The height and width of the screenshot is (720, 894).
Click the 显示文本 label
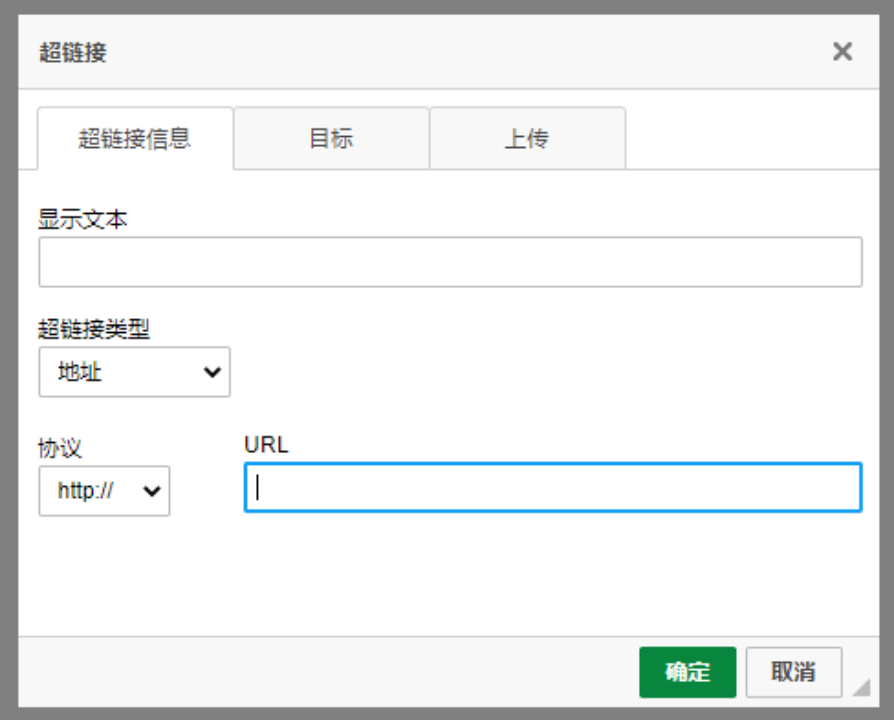tap(83, 220)
